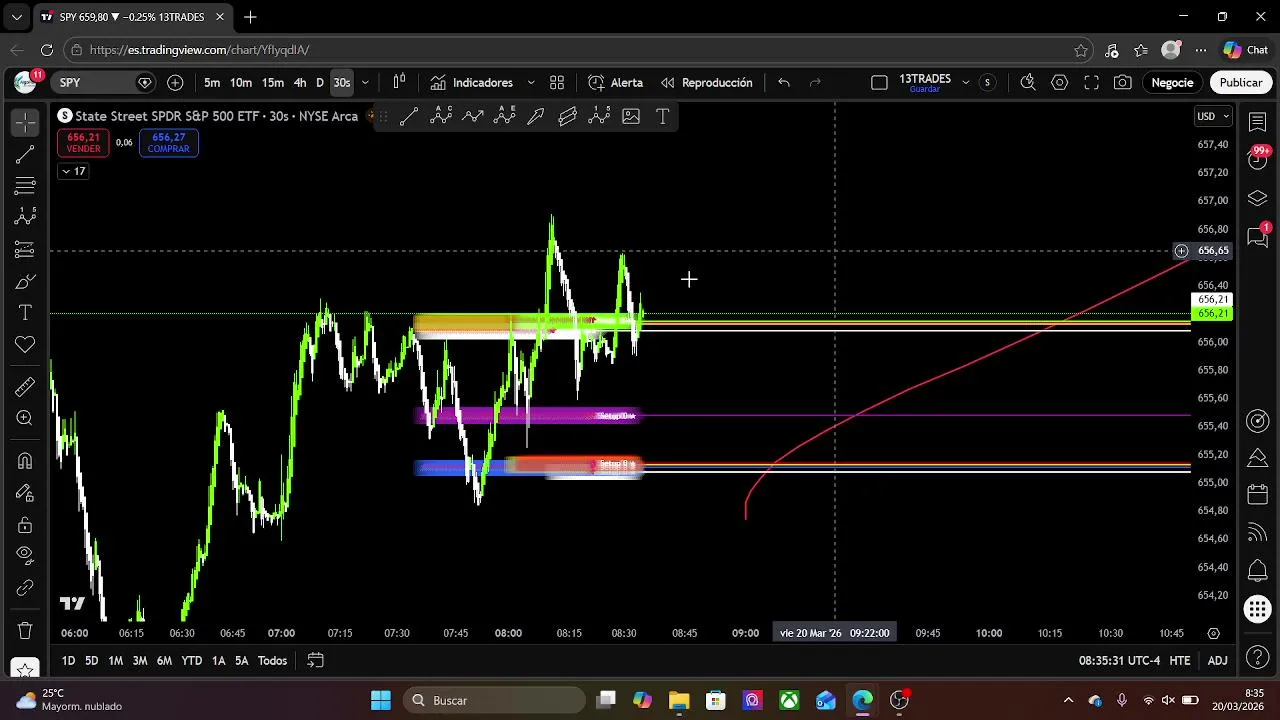
Task: Expand the timeframe interval dropdown
Action: 365,82
